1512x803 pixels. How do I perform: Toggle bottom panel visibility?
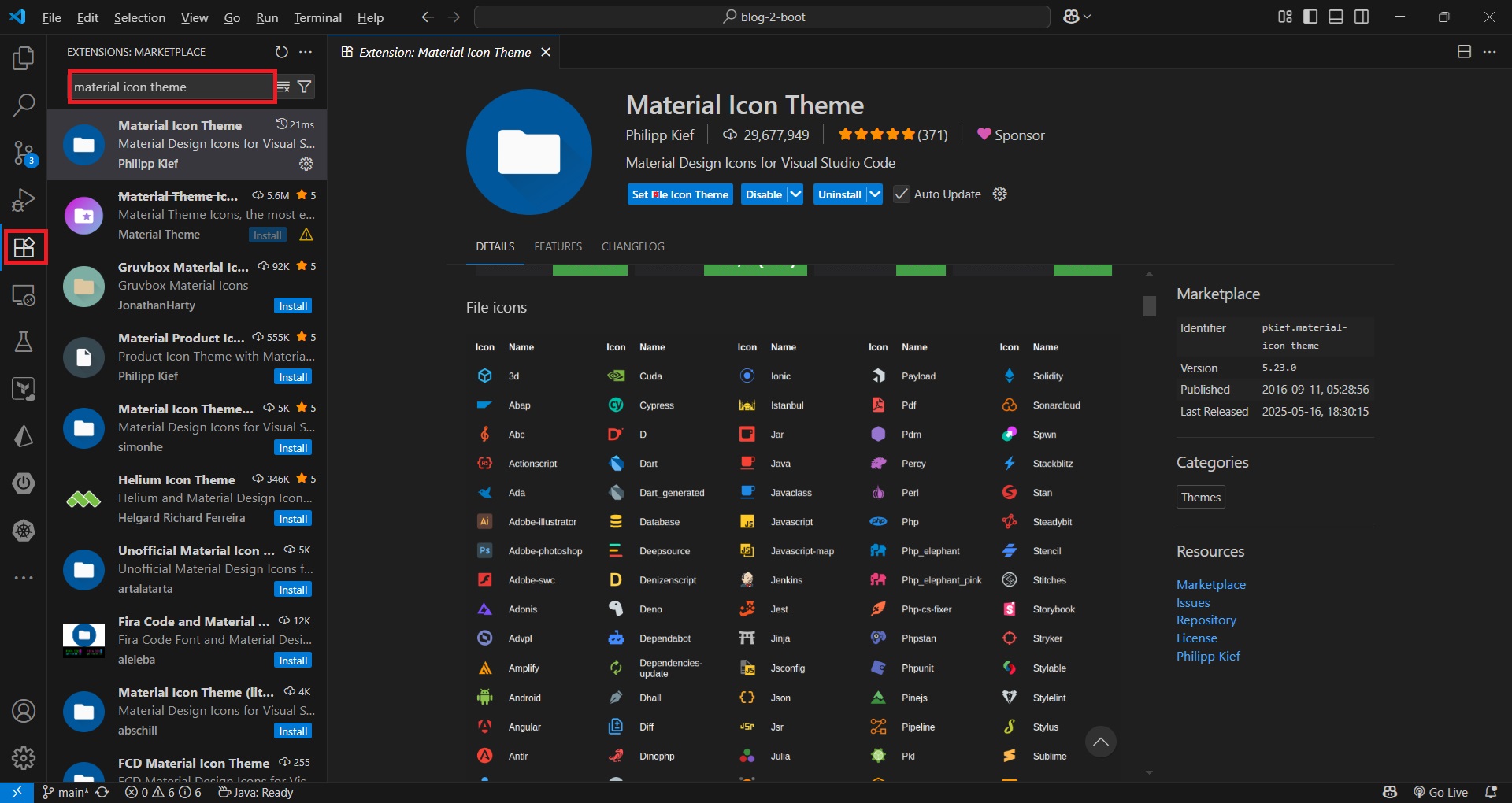tap(1336, 17)
